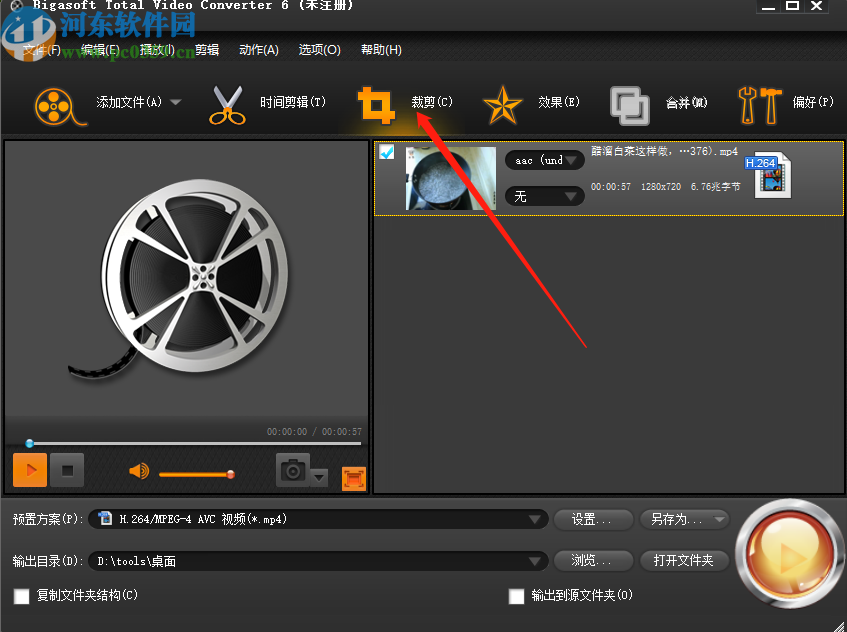Click the 打开文件夹 button
Screen dimensions: 847x632
[x=684, y=561]
